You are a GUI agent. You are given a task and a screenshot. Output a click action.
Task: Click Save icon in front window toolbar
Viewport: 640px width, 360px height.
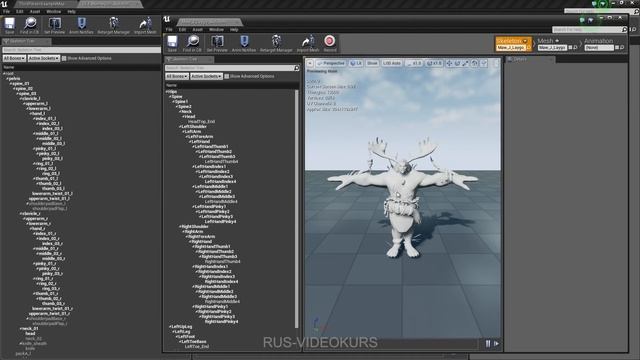pos(172,43)
